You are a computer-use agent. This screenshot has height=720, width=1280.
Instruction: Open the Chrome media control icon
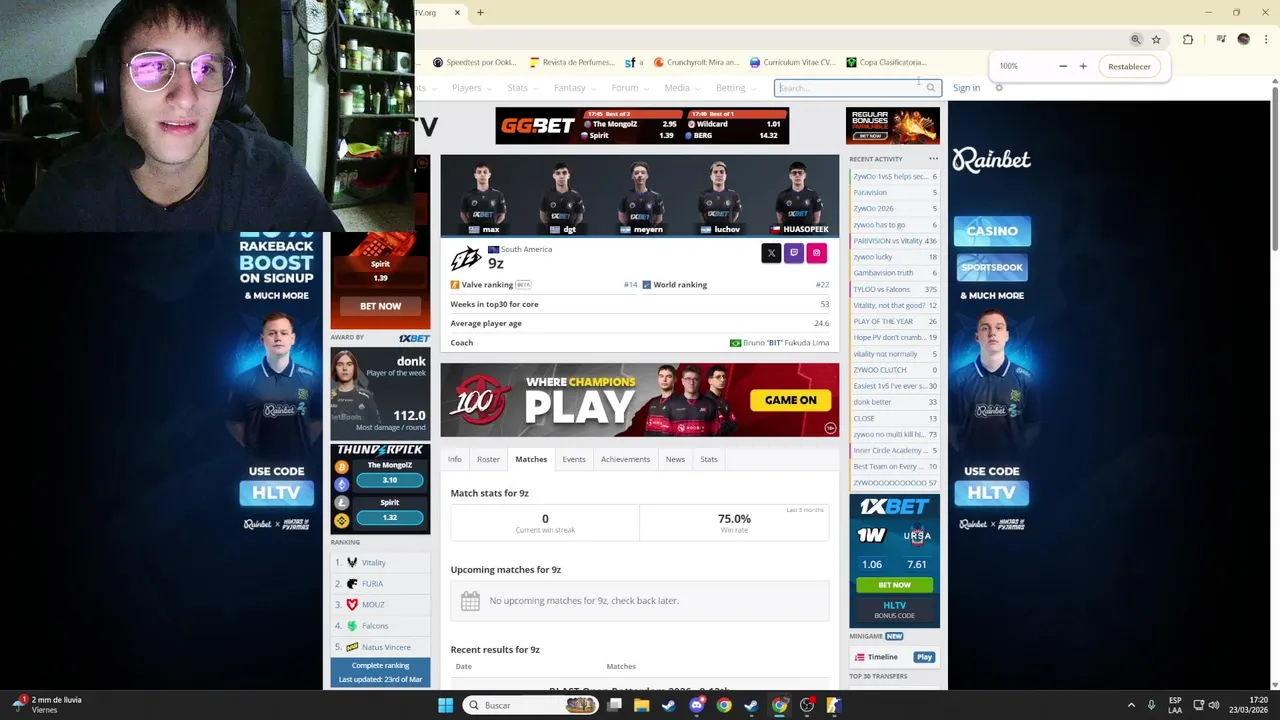pyautogui.click(x=1221, y=39)
